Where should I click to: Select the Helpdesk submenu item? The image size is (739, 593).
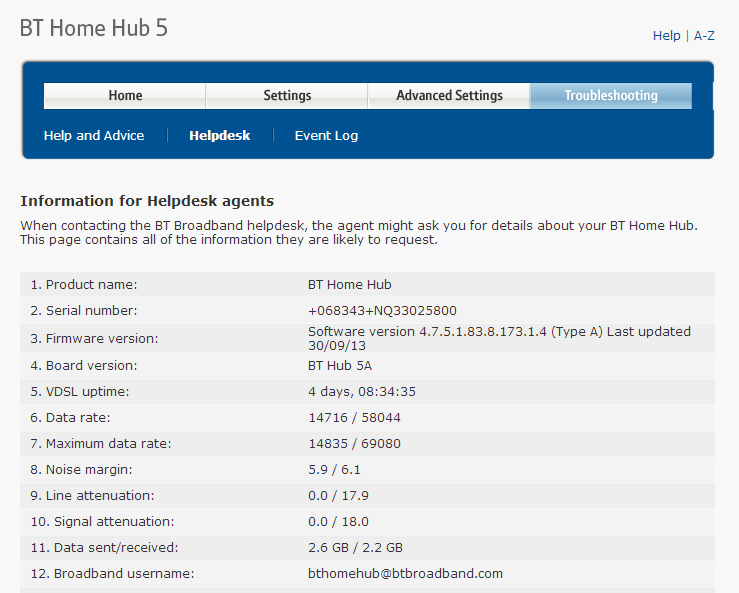point(220,136)
